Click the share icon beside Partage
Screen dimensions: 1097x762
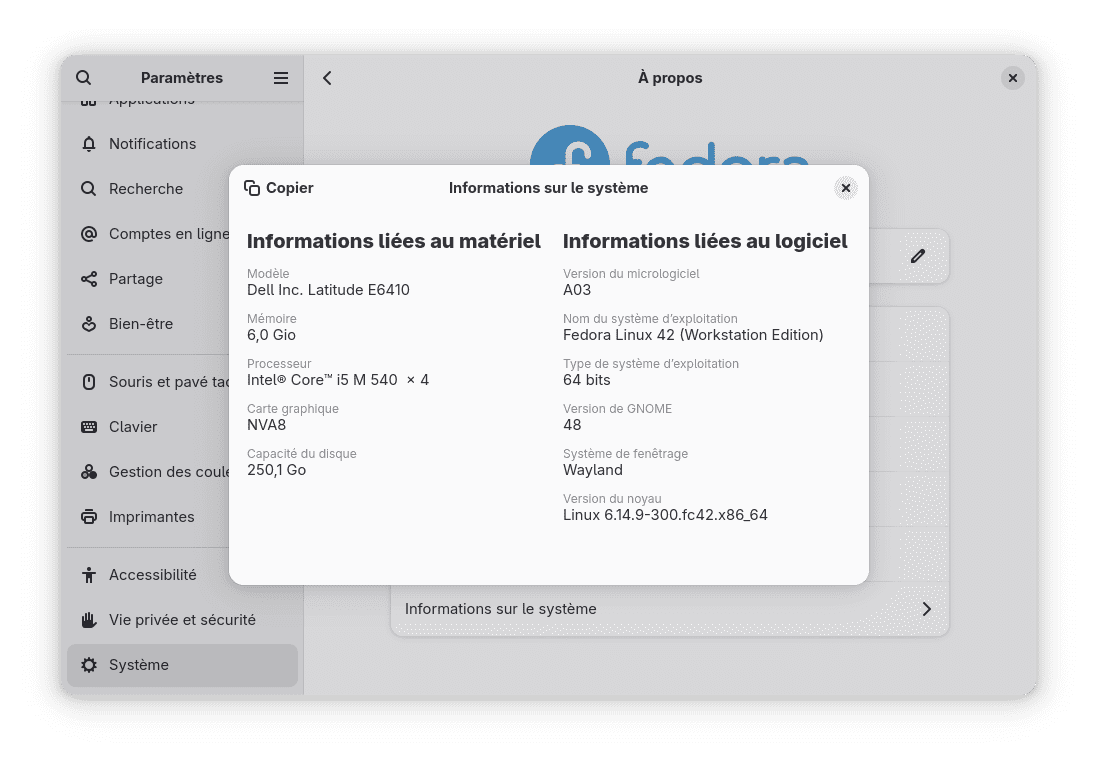pos(89,278)
